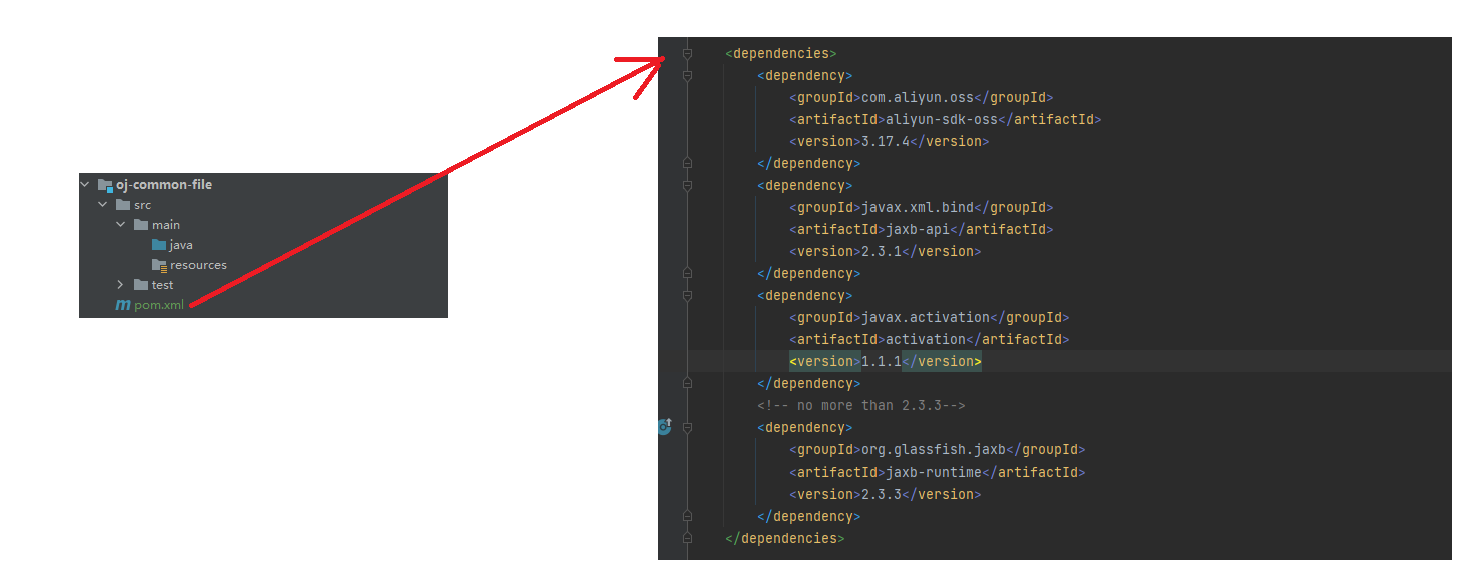Click the groupId value org.glassfish.jaxb
The image size is (1464, 565).
933,449
